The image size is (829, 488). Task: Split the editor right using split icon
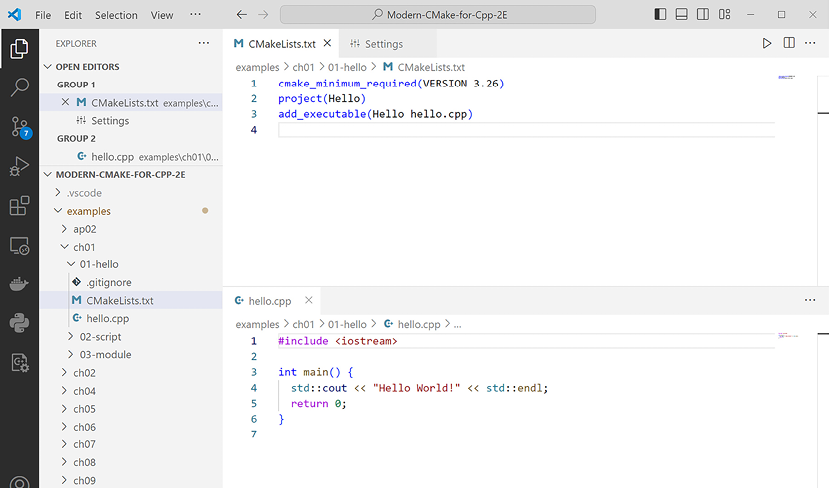(789, 44)
